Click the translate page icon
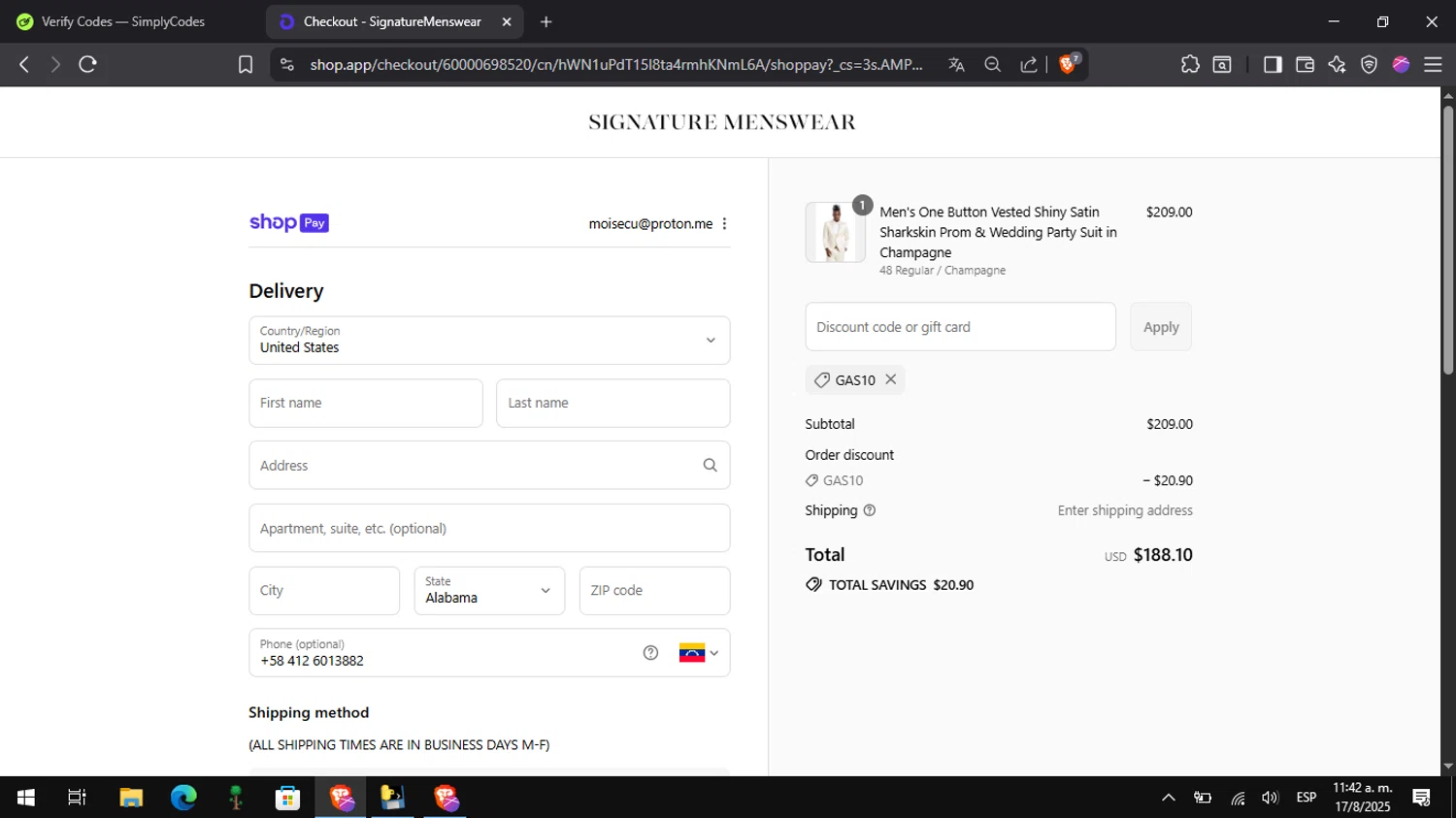 (x=956, y=64)
